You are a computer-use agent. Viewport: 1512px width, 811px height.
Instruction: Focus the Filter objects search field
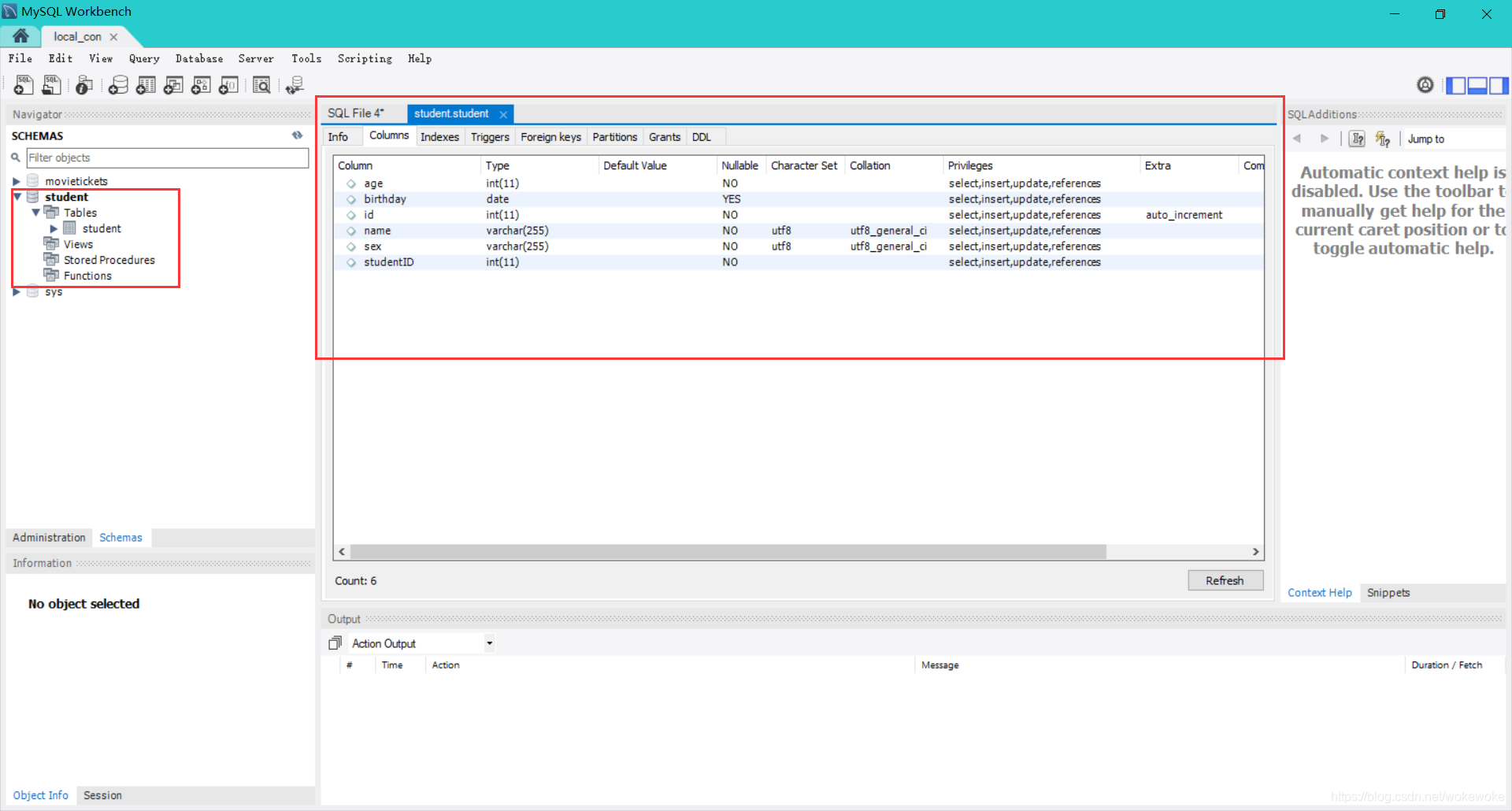(168, 157)
